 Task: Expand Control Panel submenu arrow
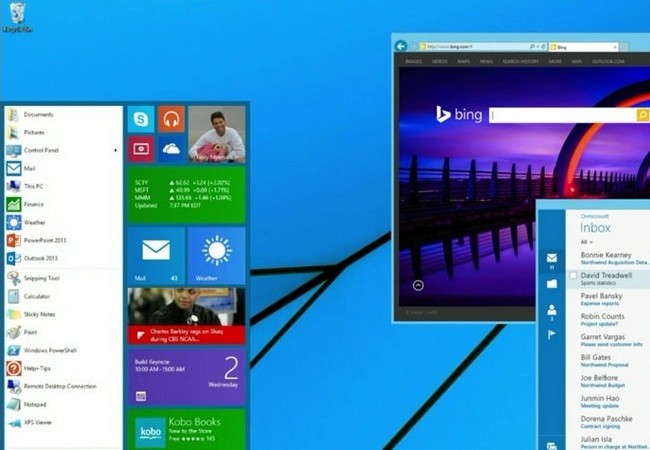coord(116,150)
